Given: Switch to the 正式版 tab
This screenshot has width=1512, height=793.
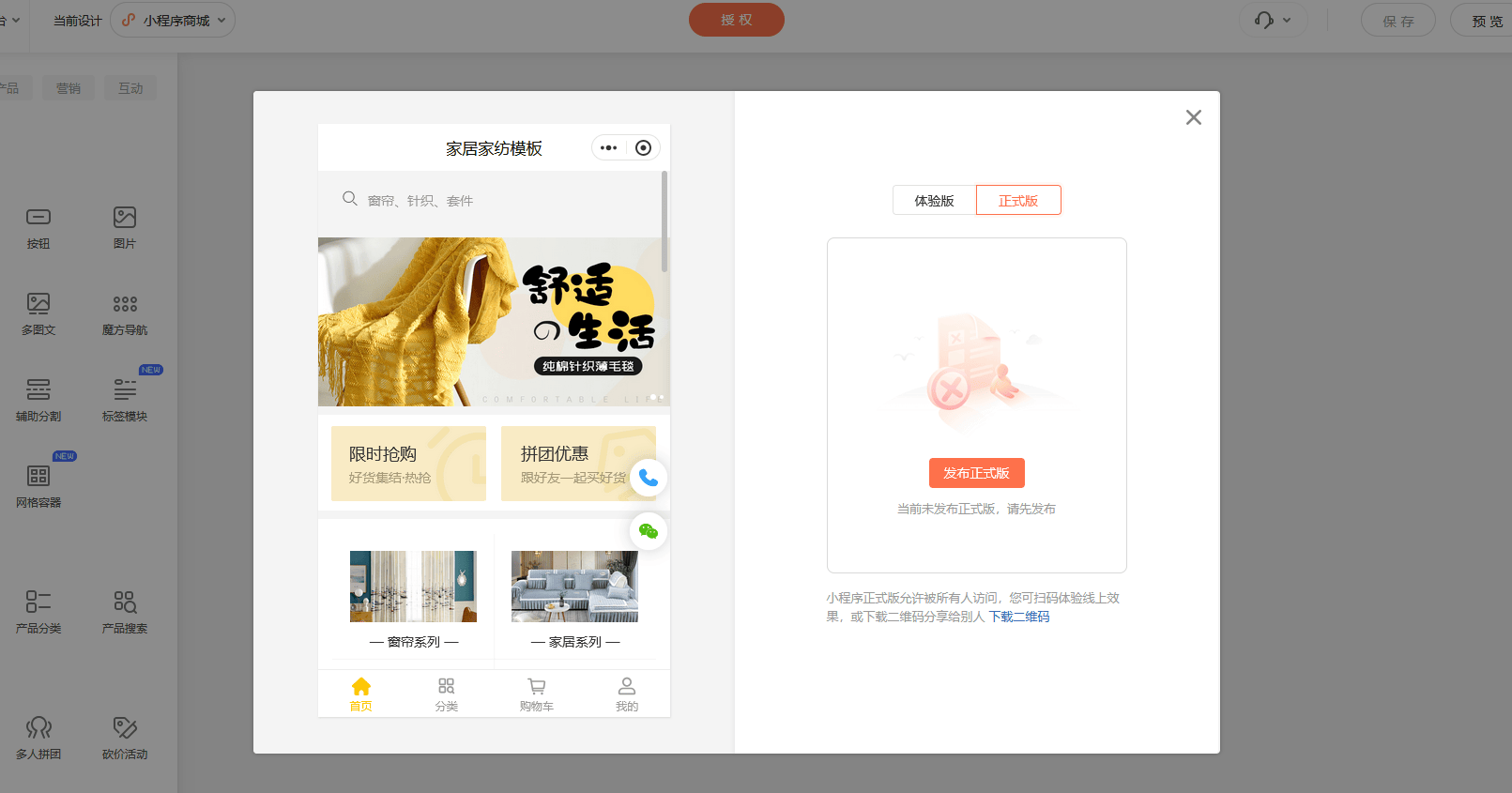Looking at the screenshot, I should (x=1018, y=200).
